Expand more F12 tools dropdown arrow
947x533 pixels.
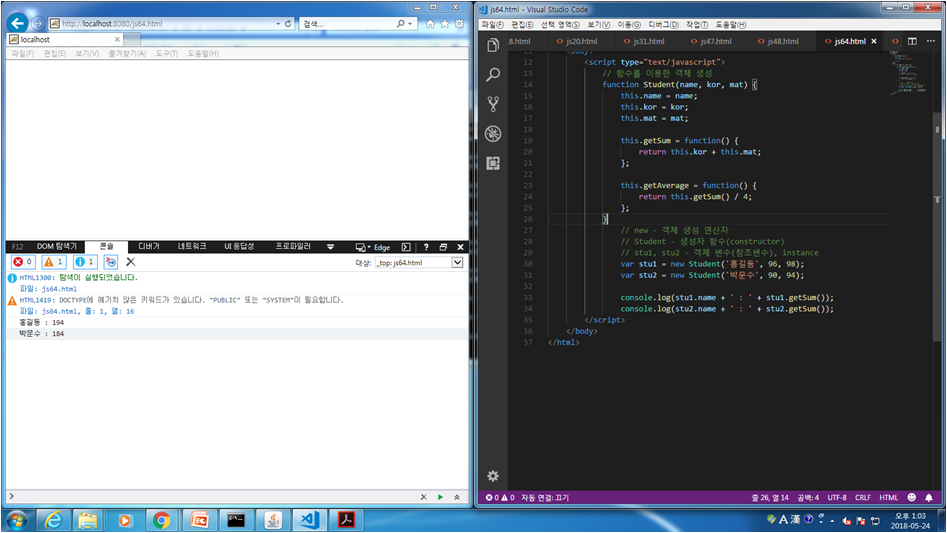click(330, 247)
